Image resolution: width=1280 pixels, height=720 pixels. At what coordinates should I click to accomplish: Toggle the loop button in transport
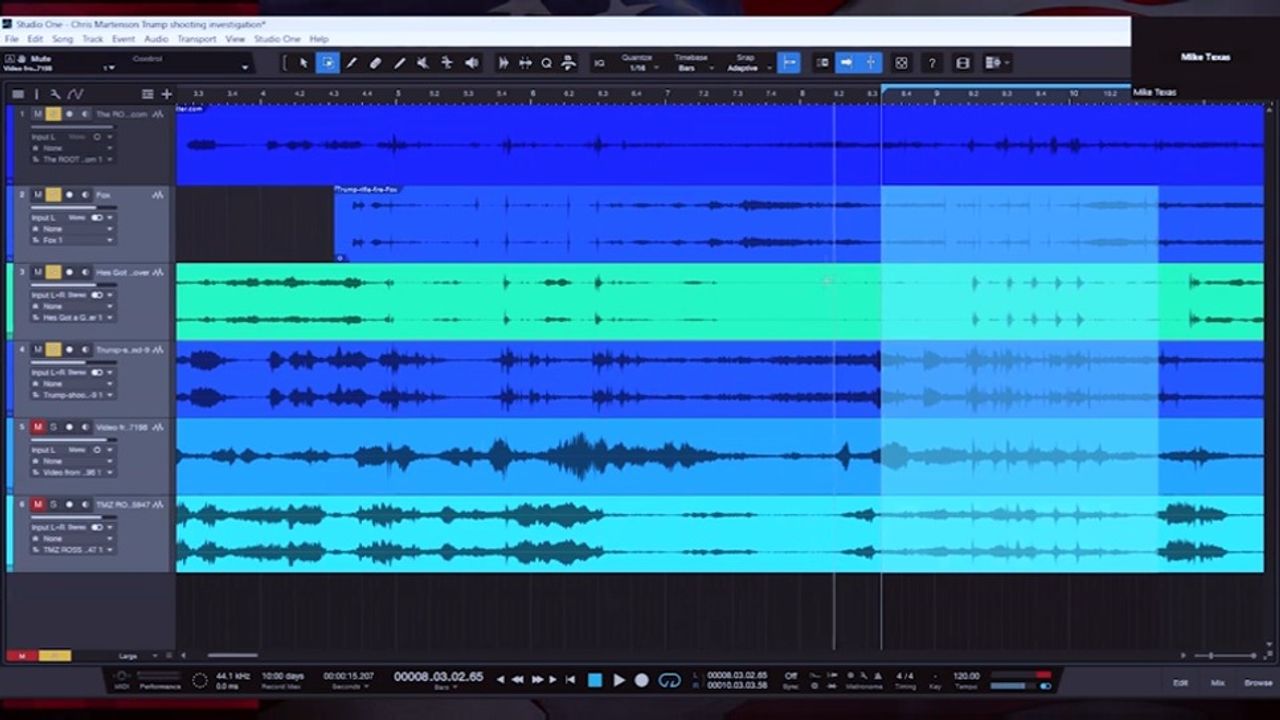(670, 680)
